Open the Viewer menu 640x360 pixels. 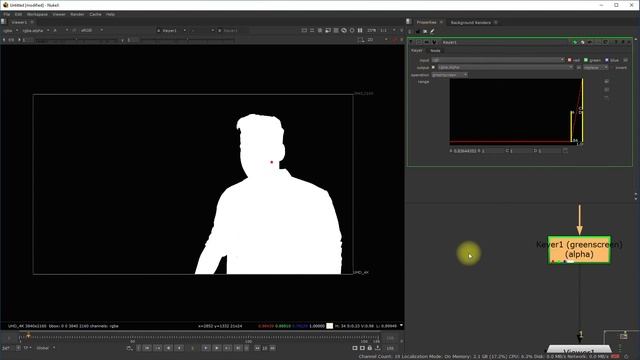click(x=59, y=14)
